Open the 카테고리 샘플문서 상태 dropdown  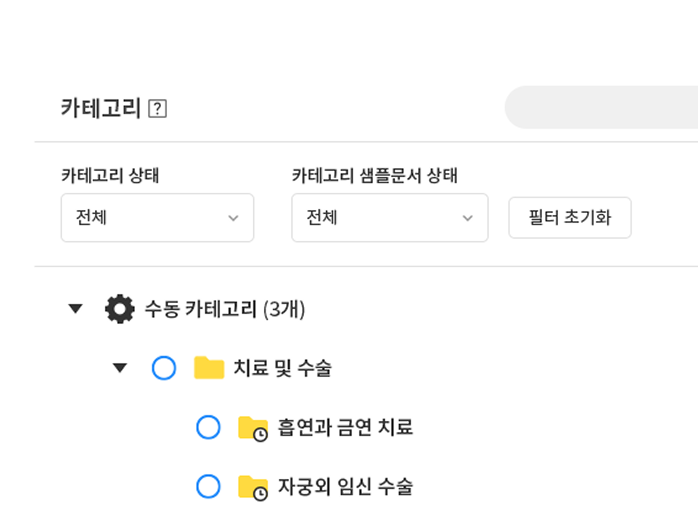coord(390,218)
